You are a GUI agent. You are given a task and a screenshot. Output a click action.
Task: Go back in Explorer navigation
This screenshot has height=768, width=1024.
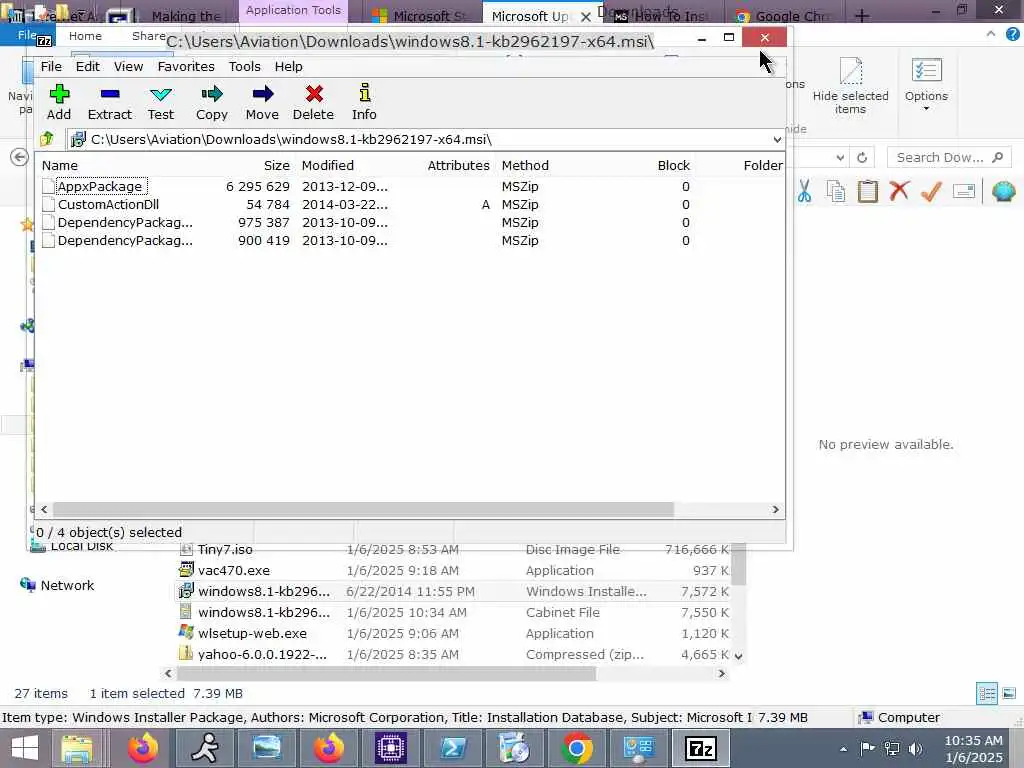[x=20, y=157]
